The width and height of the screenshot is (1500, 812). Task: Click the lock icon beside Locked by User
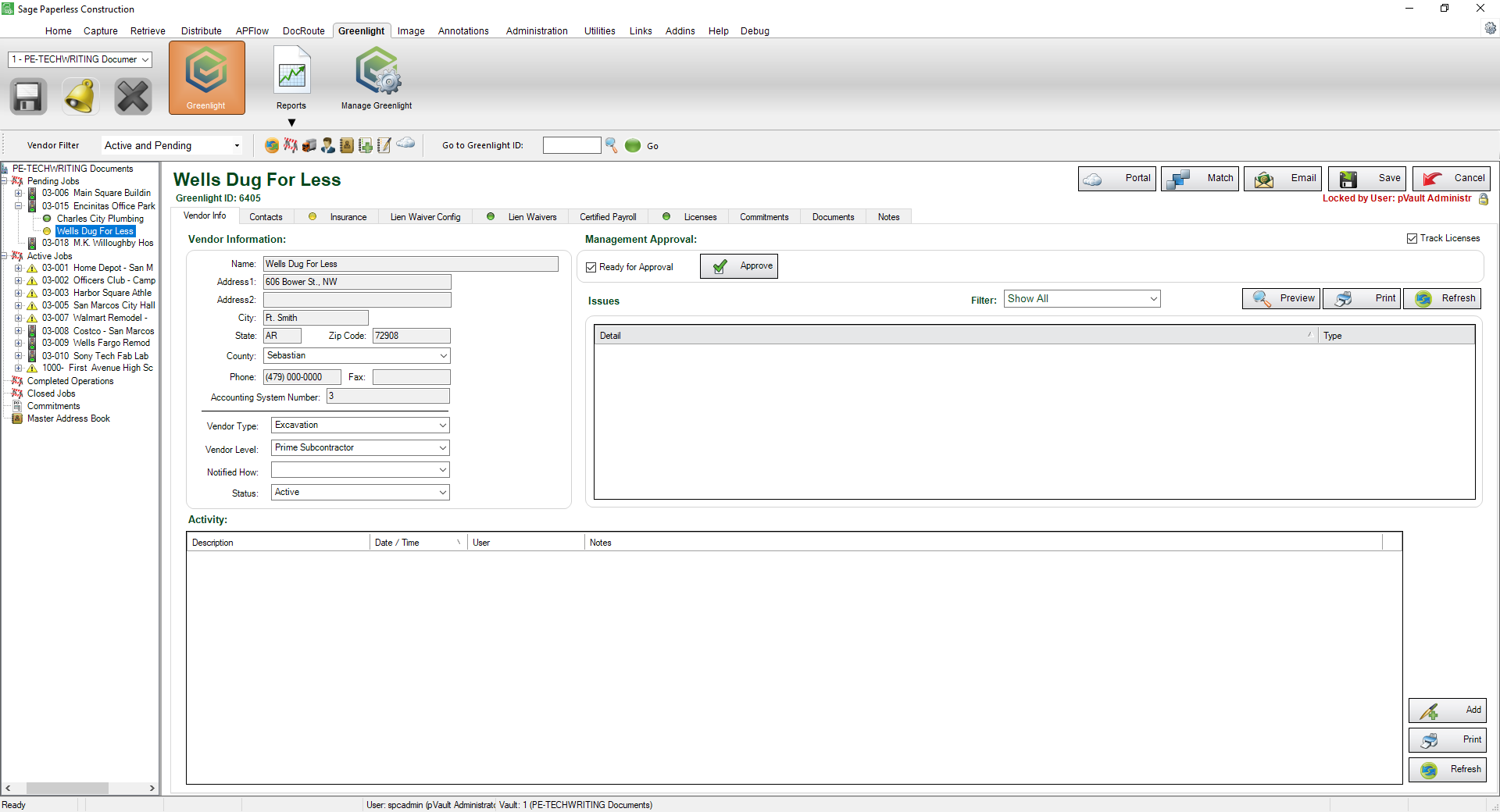pyautogui.click(x=1484, y=199)
